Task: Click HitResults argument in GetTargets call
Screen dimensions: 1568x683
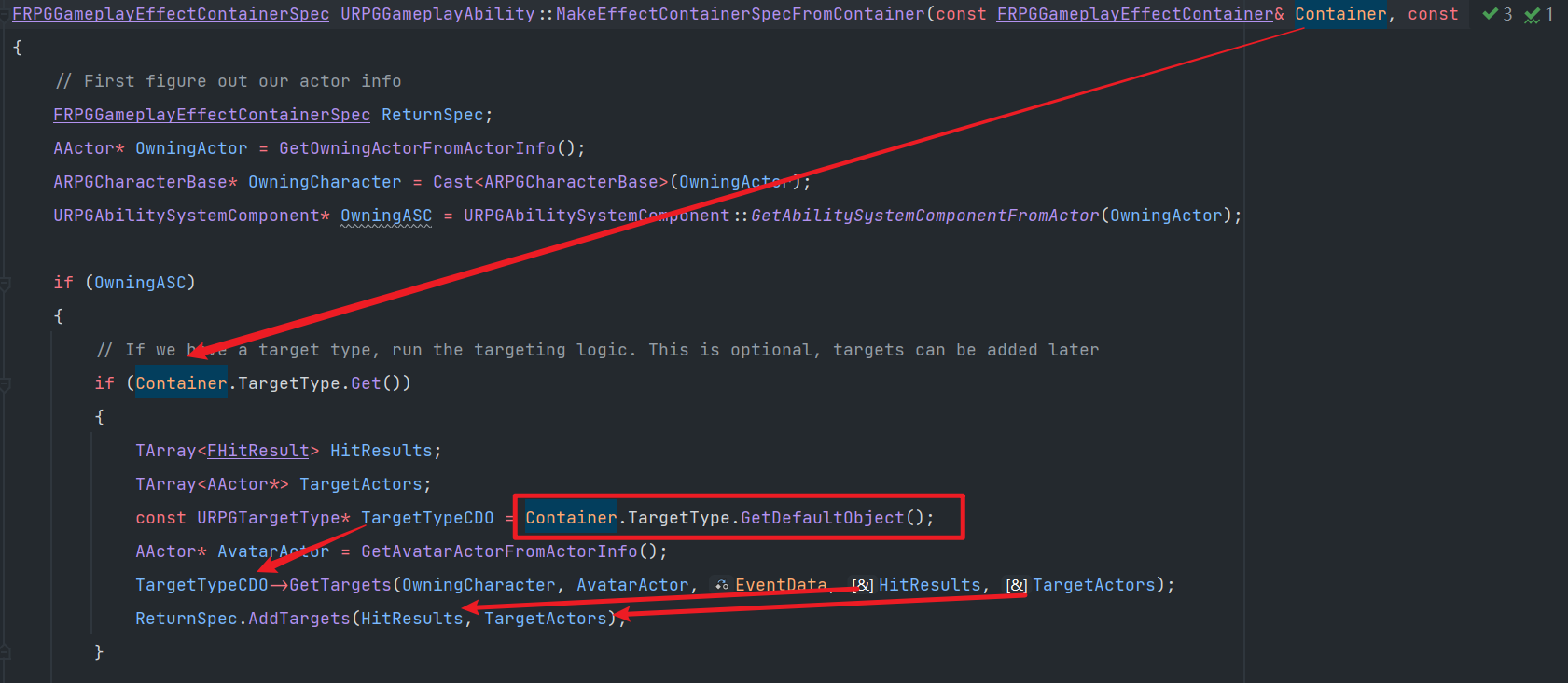Action: click(930, 585)
